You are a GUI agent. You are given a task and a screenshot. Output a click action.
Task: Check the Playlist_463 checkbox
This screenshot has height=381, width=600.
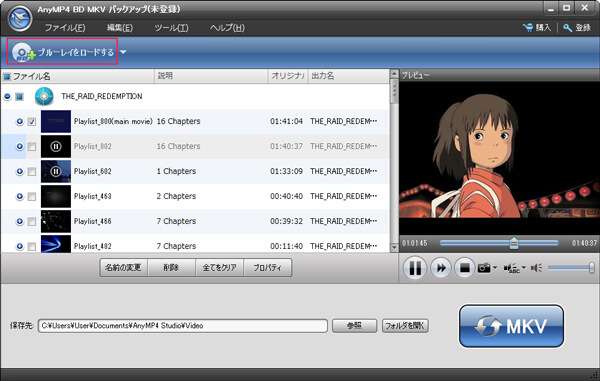point(32,197)
